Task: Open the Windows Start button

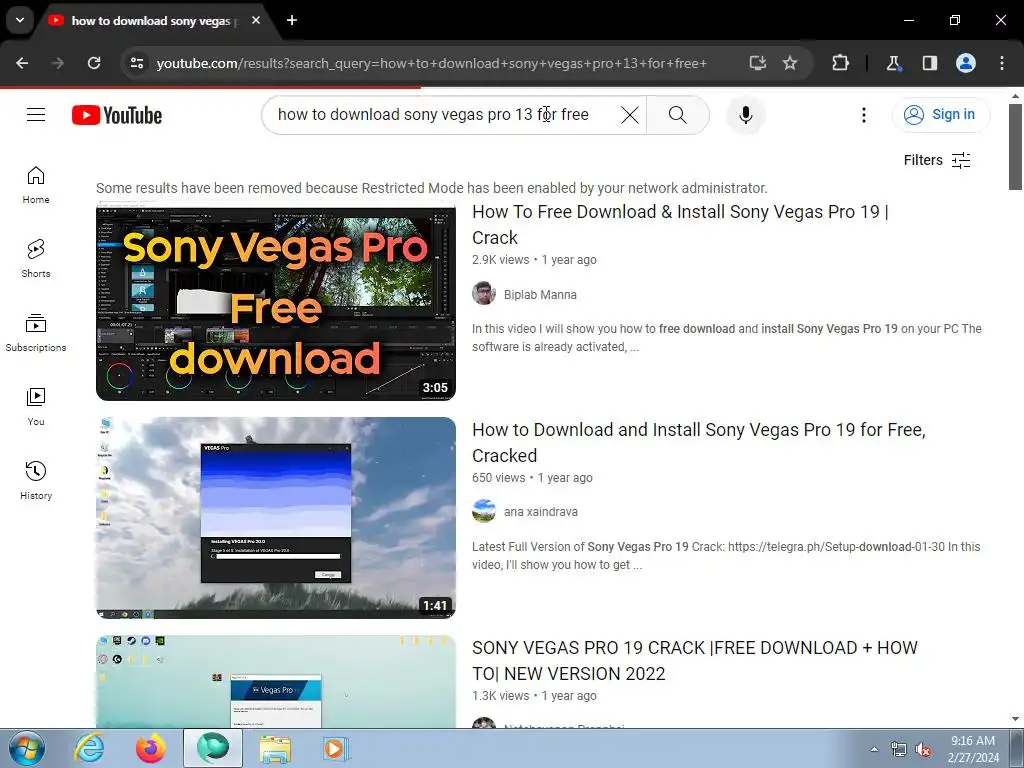Action: click(x=27, y=748)
